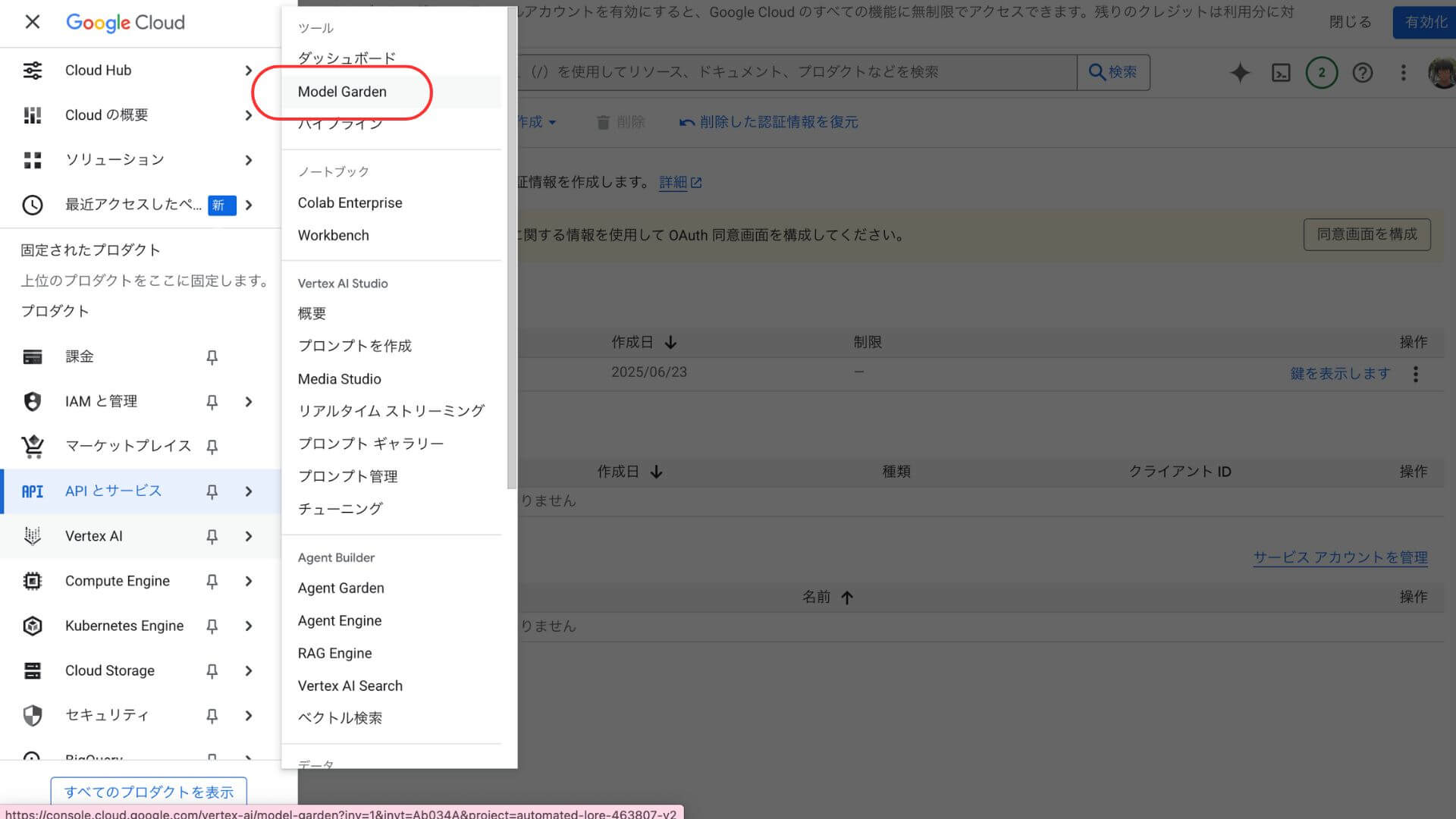Open notifications badge showing 2
Viewport: 1456px width, 819px height.
[1322, 73]
